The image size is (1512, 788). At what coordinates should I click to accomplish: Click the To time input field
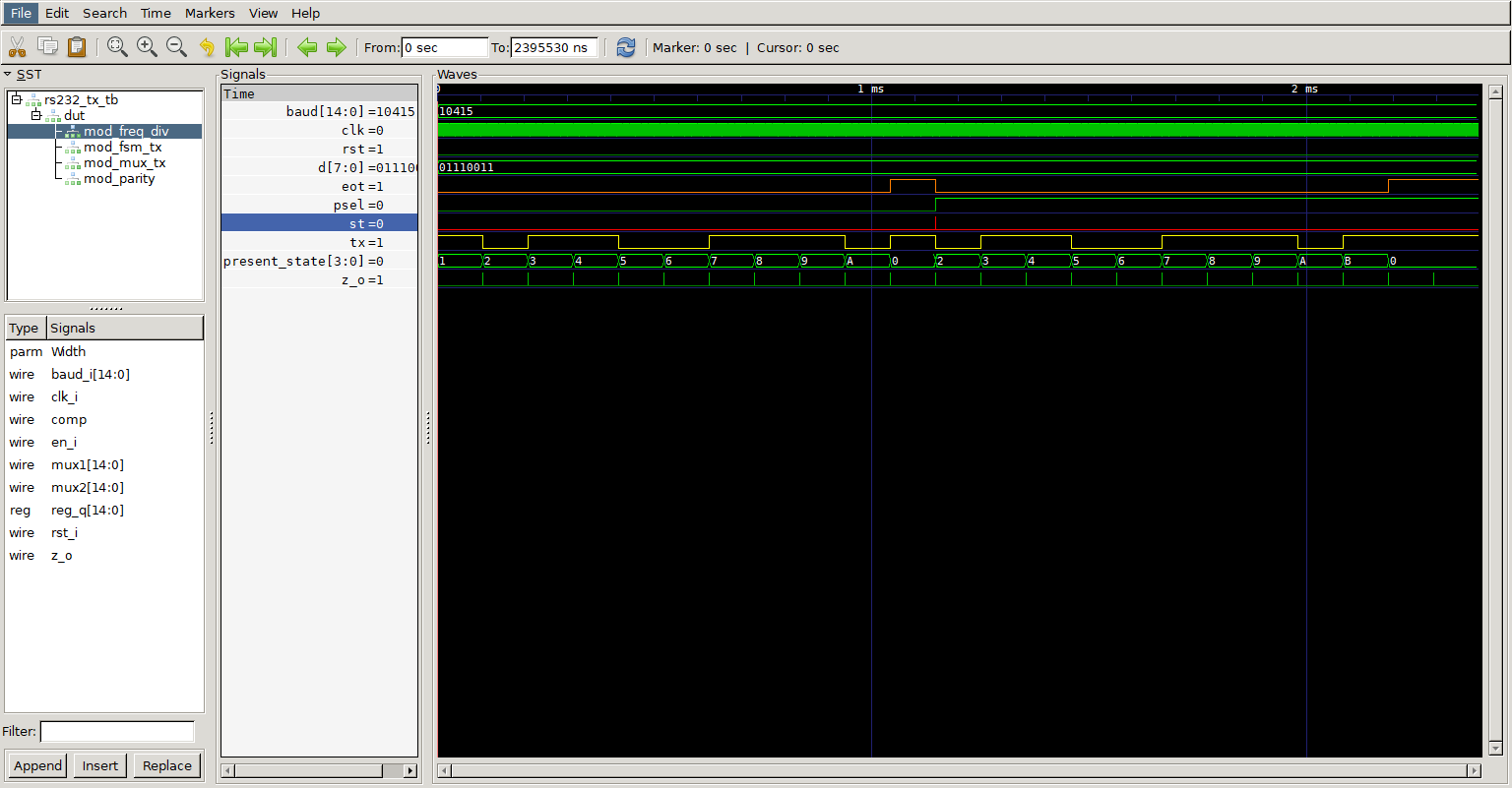tap(554, 47)
